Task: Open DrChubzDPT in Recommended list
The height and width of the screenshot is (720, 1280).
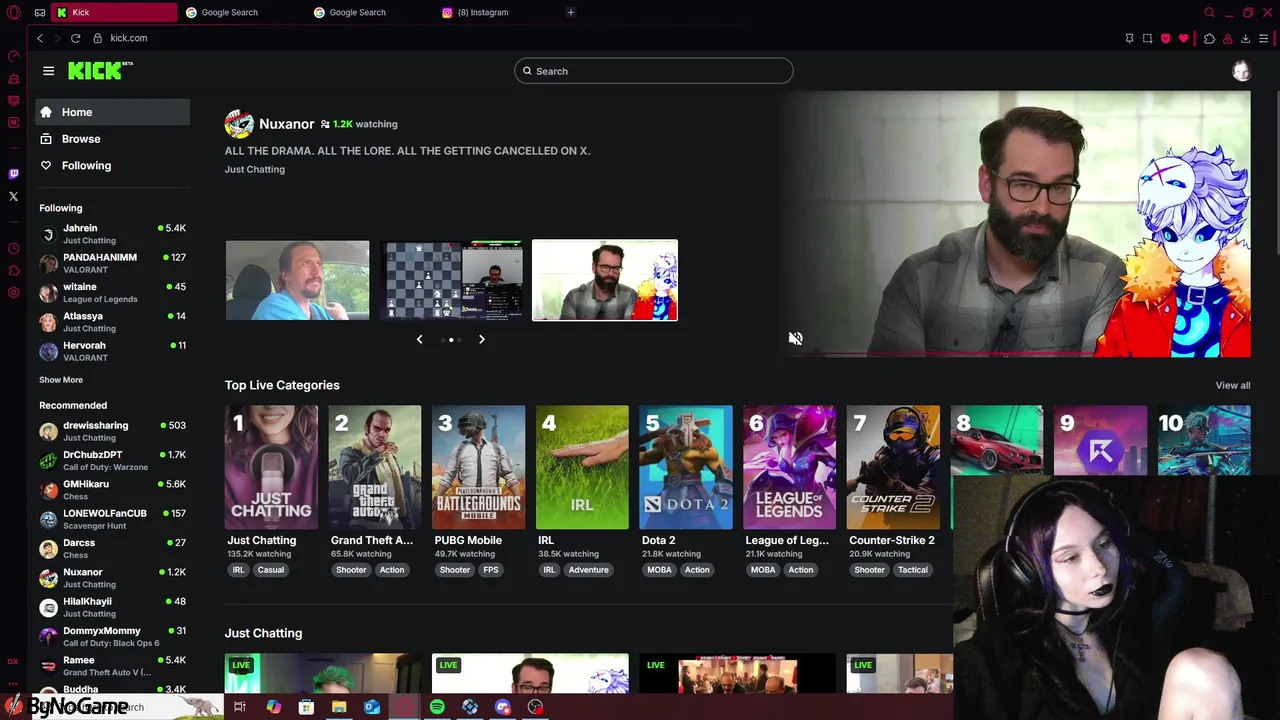Action: click(112, 460)
